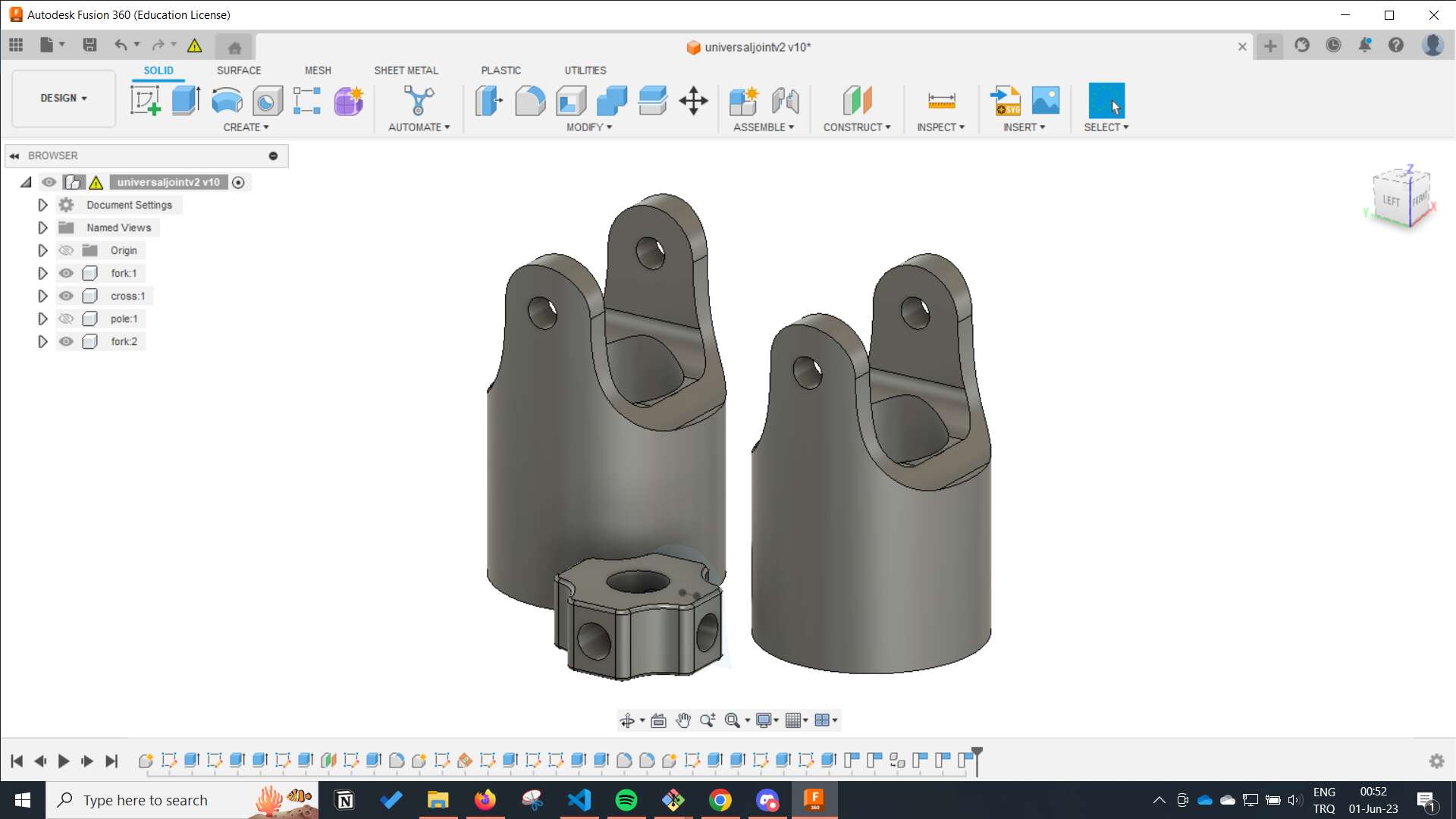This screenshot has height=819, width=1456.
Task: Switch to the UTILITIES tab
Action: pyautogui.click(x=585, y=71)
